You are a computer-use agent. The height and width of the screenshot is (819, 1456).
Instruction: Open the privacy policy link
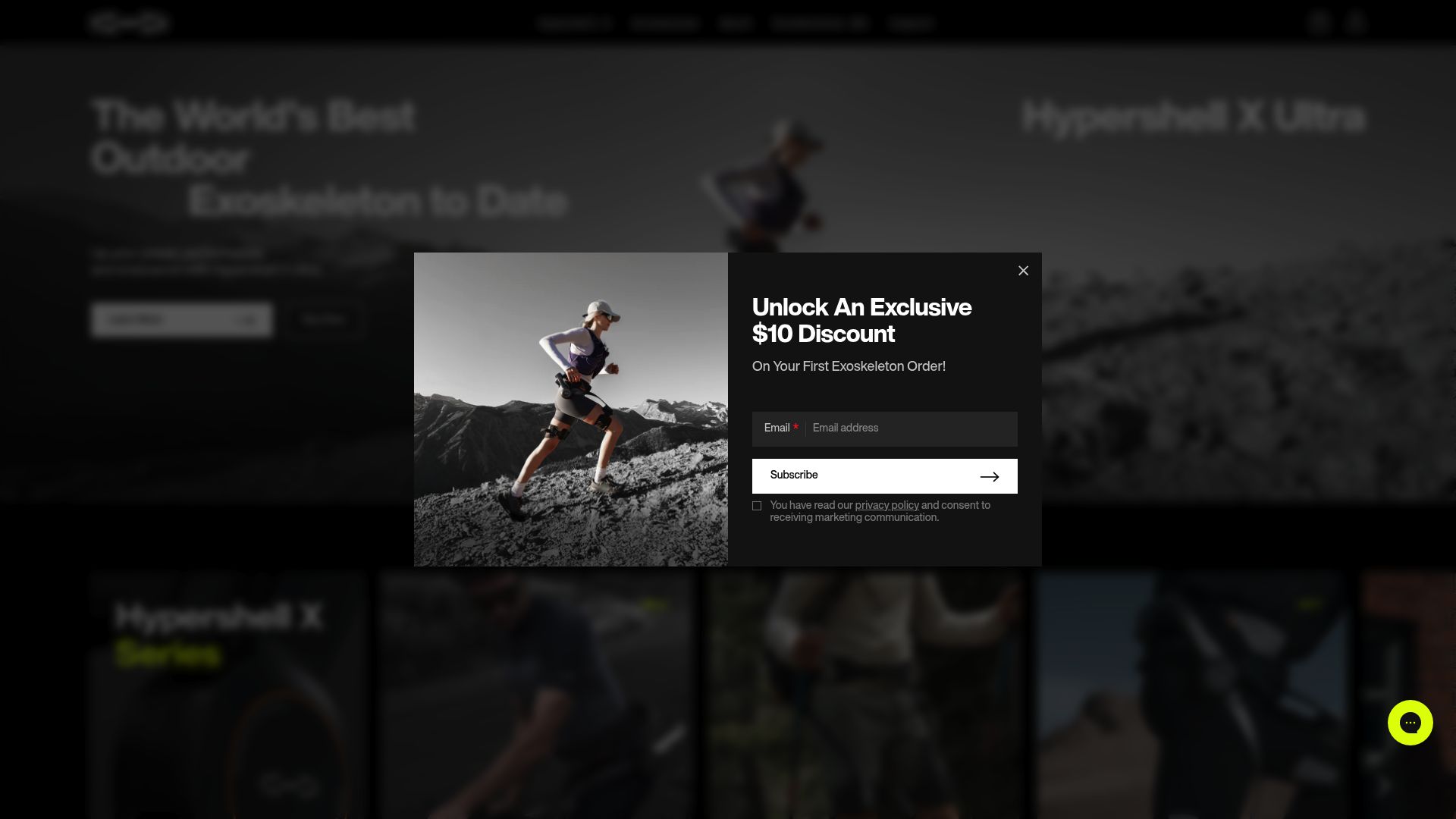(x=886, y=506)
